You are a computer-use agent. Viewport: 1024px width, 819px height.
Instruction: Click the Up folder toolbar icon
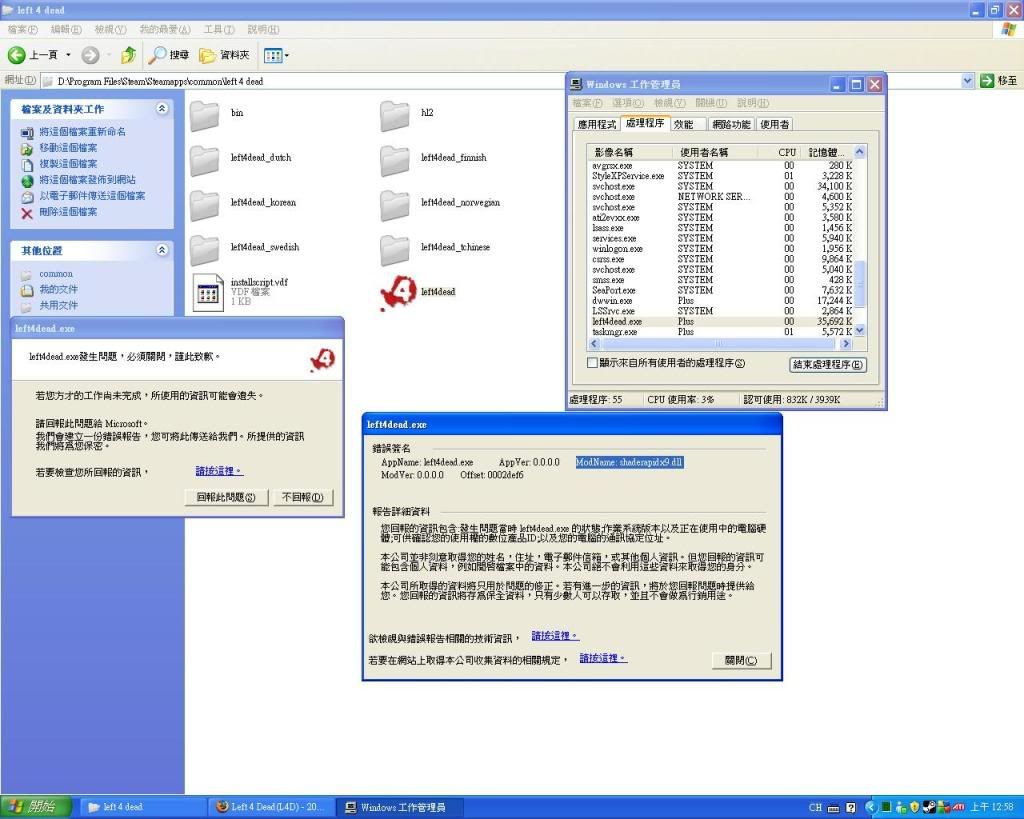pos(128,55)
